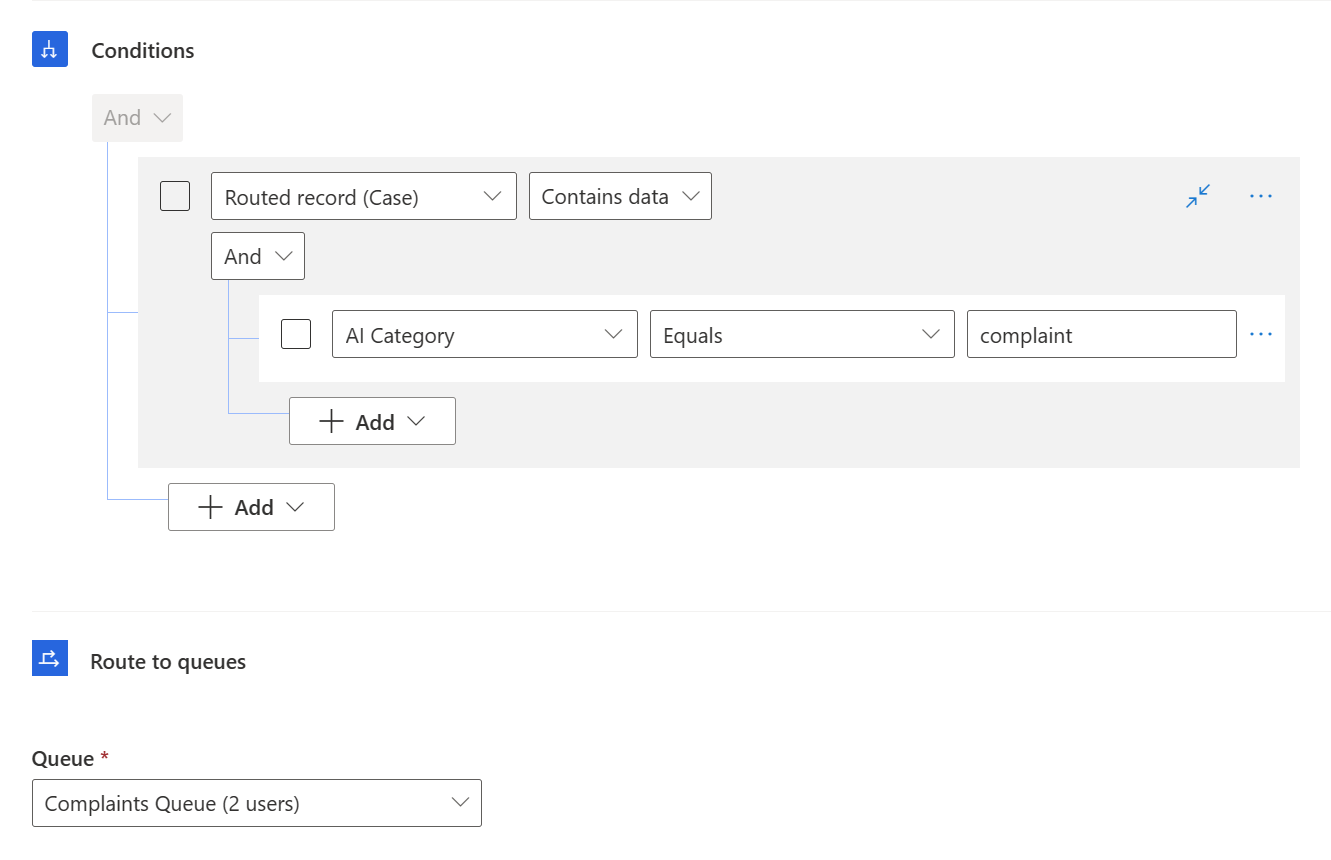The height and width of the screenshot is (860, 1331).
Task: Open the Complaints Queue selection dropdown
Action: (x=256, y=803)
